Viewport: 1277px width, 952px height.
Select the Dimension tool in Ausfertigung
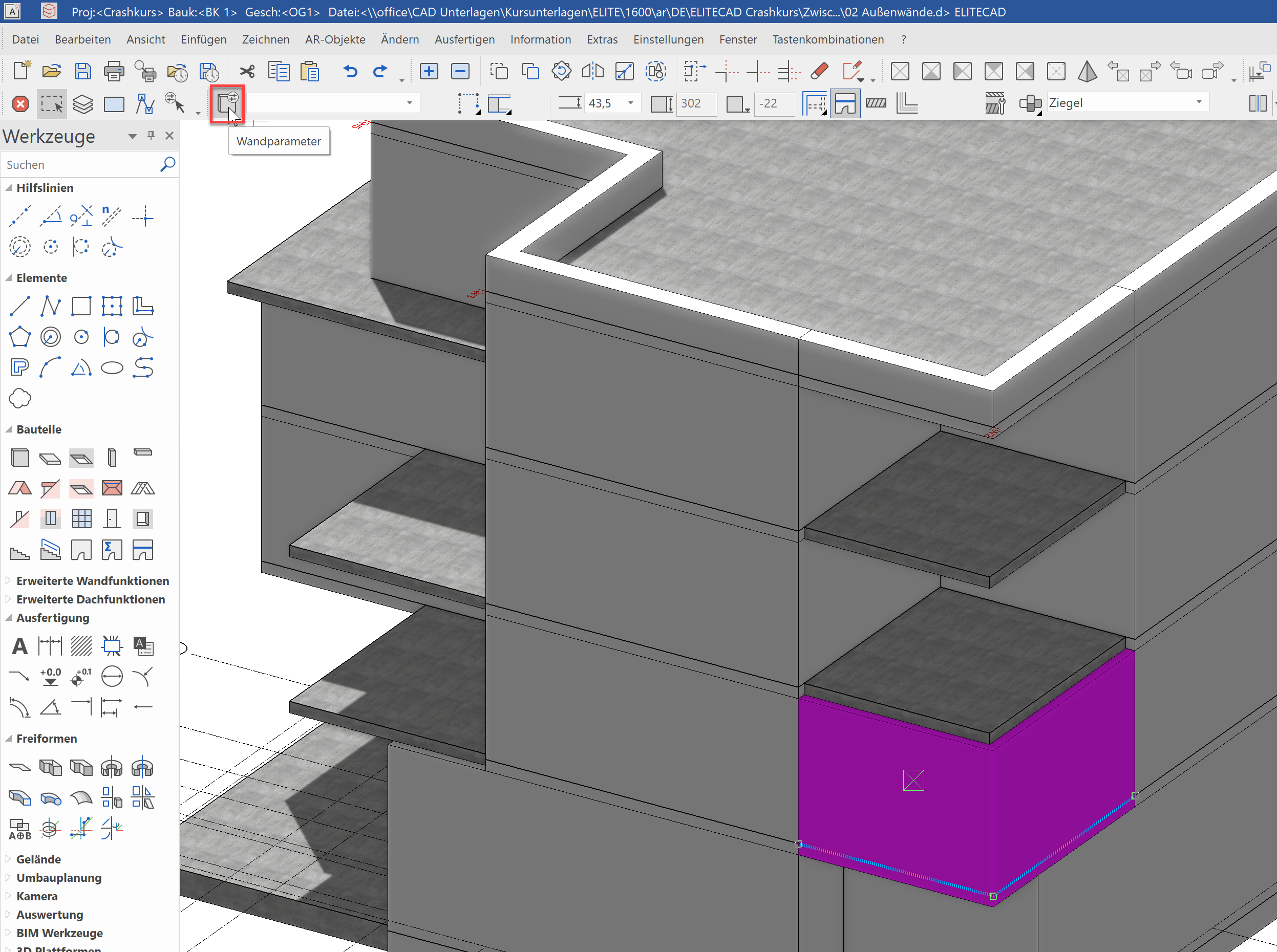click(x=50, y=646)
